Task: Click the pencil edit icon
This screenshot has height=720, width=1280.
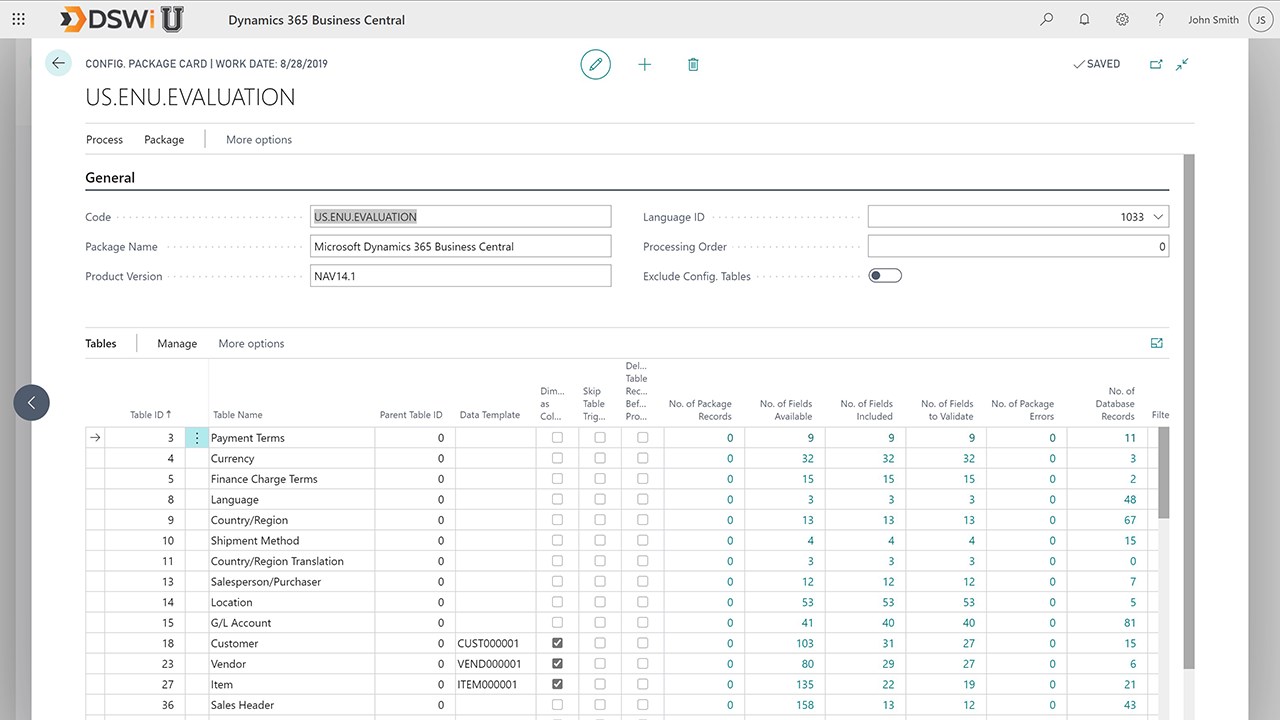Action: tap(595, 64)
